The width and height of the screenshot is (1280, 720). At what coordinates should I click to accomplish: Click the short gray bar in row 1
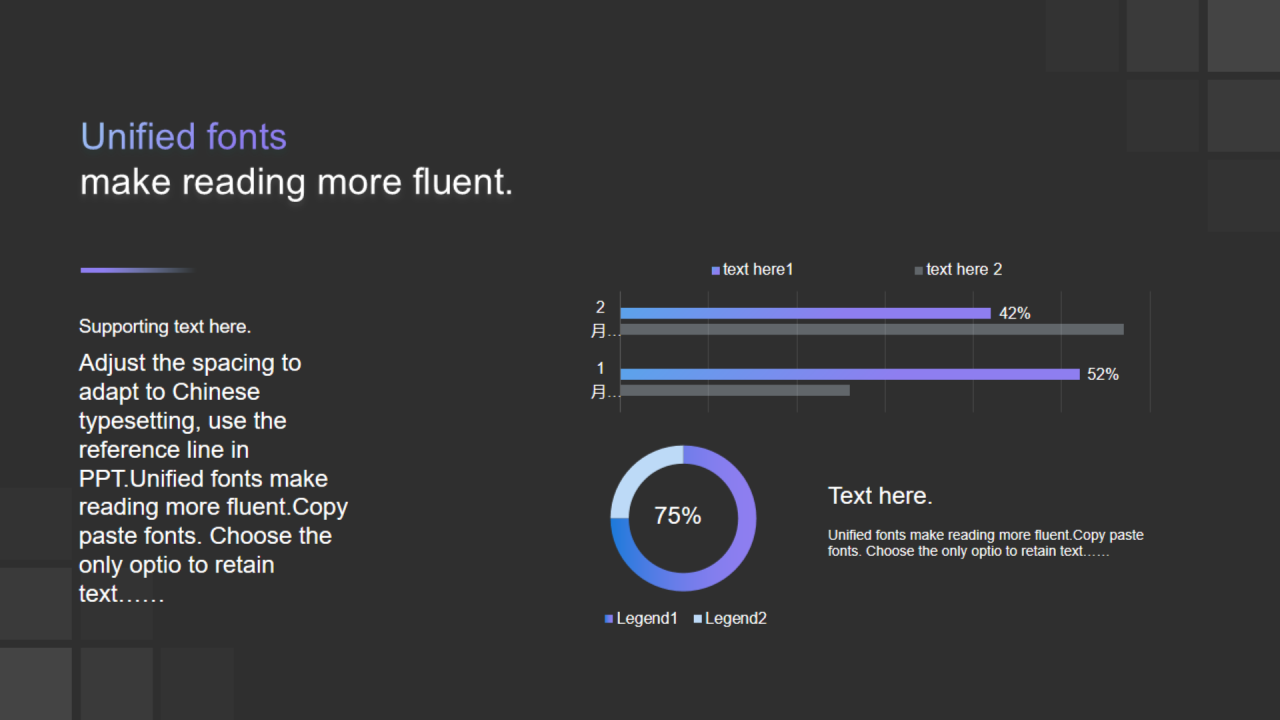[x=735, y=390]
